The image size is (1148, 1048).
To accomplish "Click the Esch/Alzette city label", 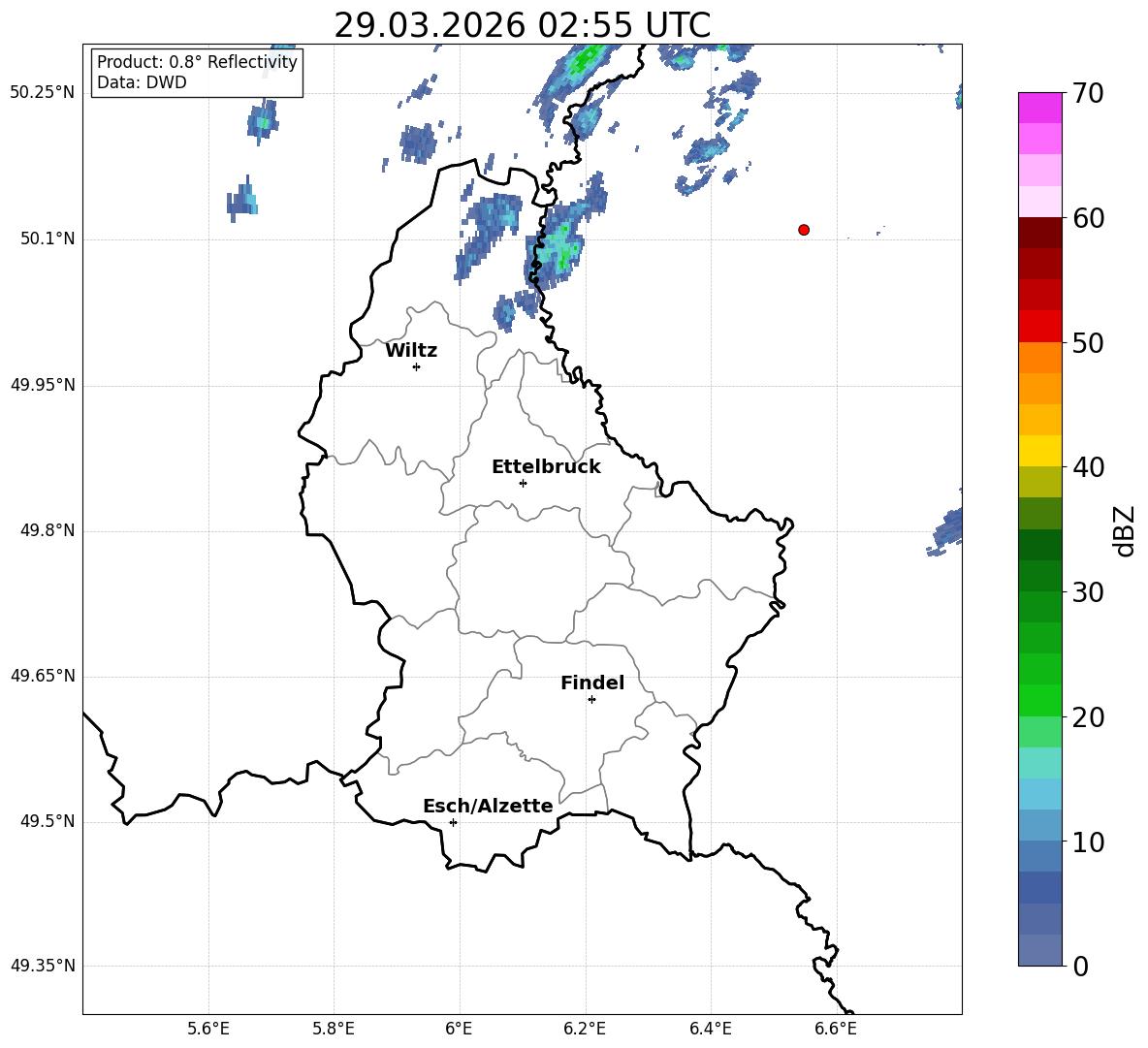I will point(488,806).
